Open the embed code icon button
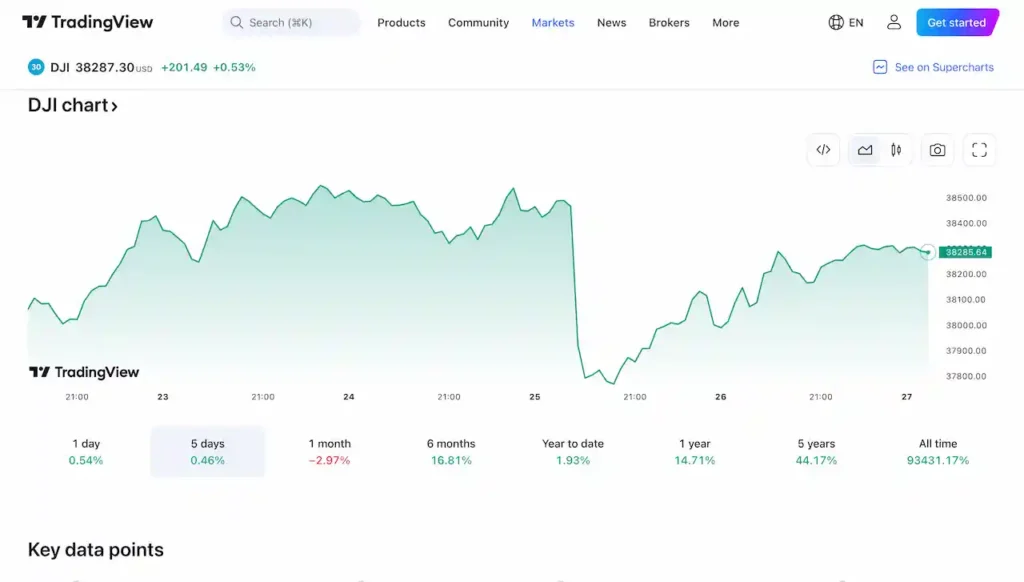The image size is (1024, 582). (x=823, y=150)
